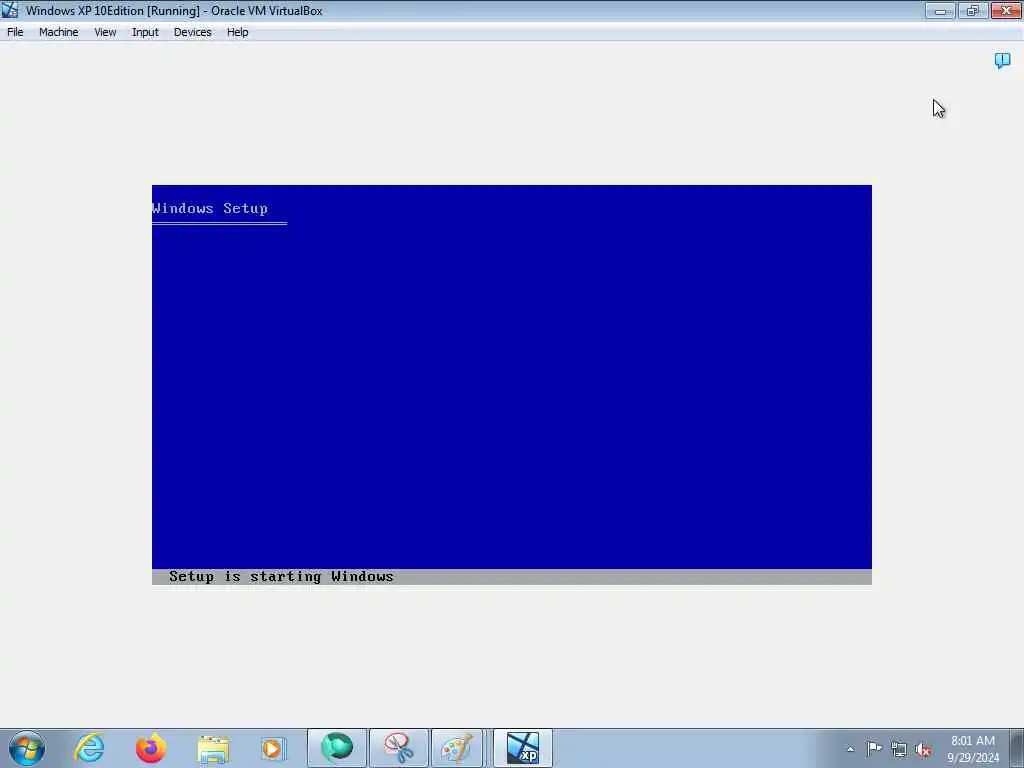1024x768 pixels.
Task: Open the File menu in VirtualBox
Action: 15,32
